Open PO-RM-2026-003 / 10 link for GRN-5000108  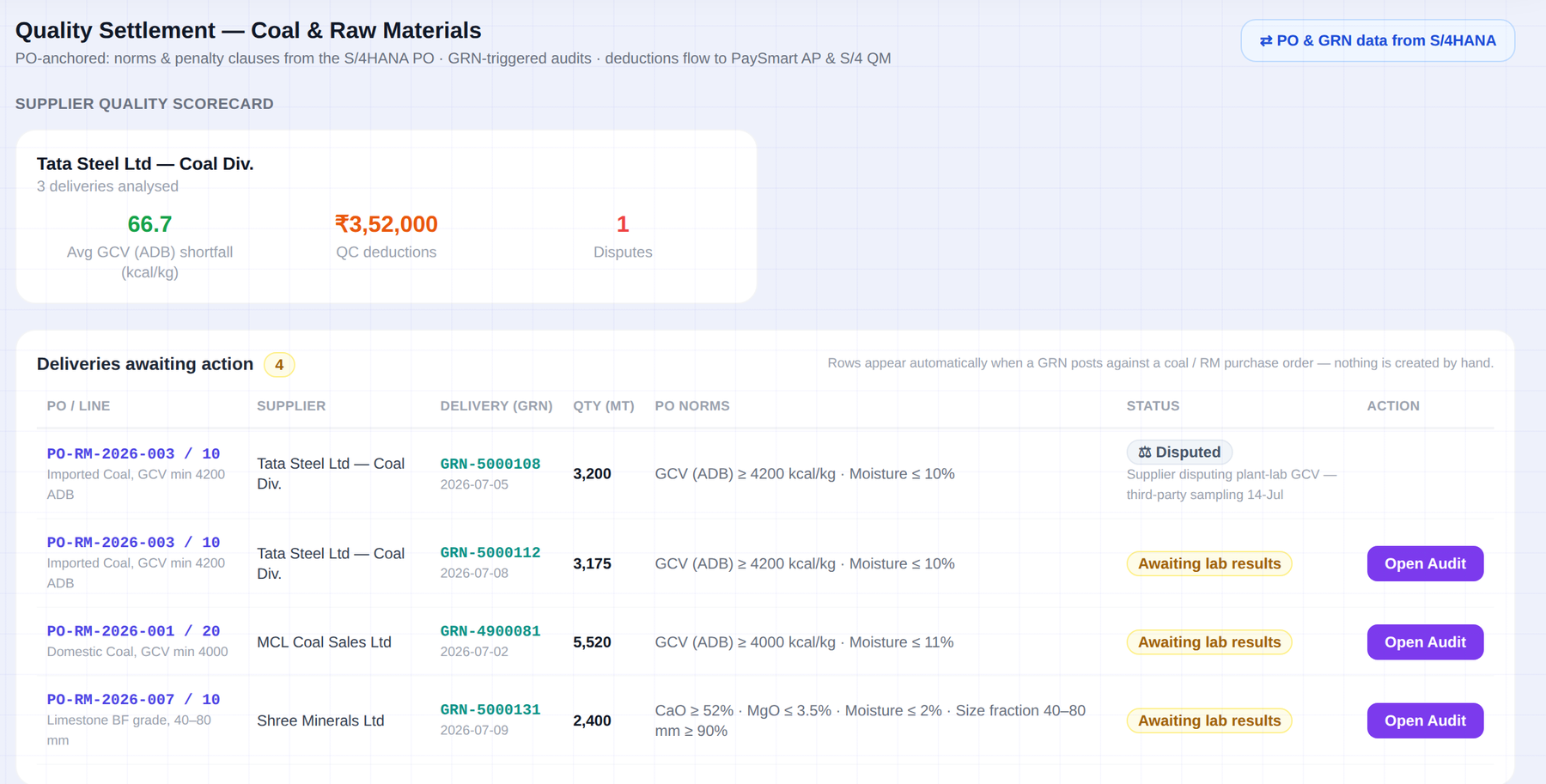[133, 453]
